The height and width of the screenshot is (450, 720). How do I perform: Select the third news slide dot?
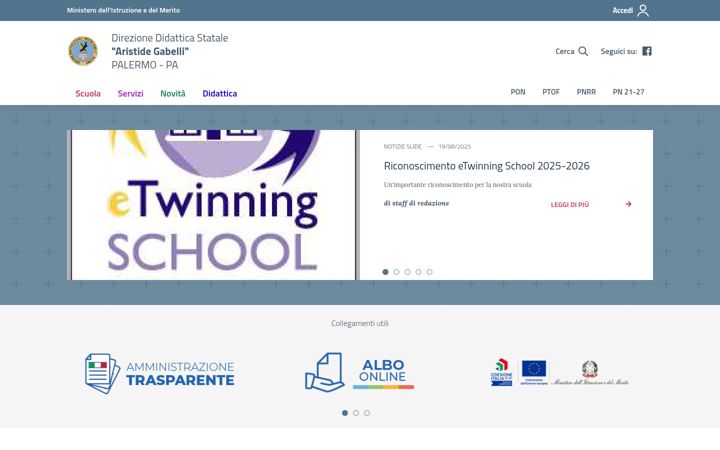[x=407, y=272]
